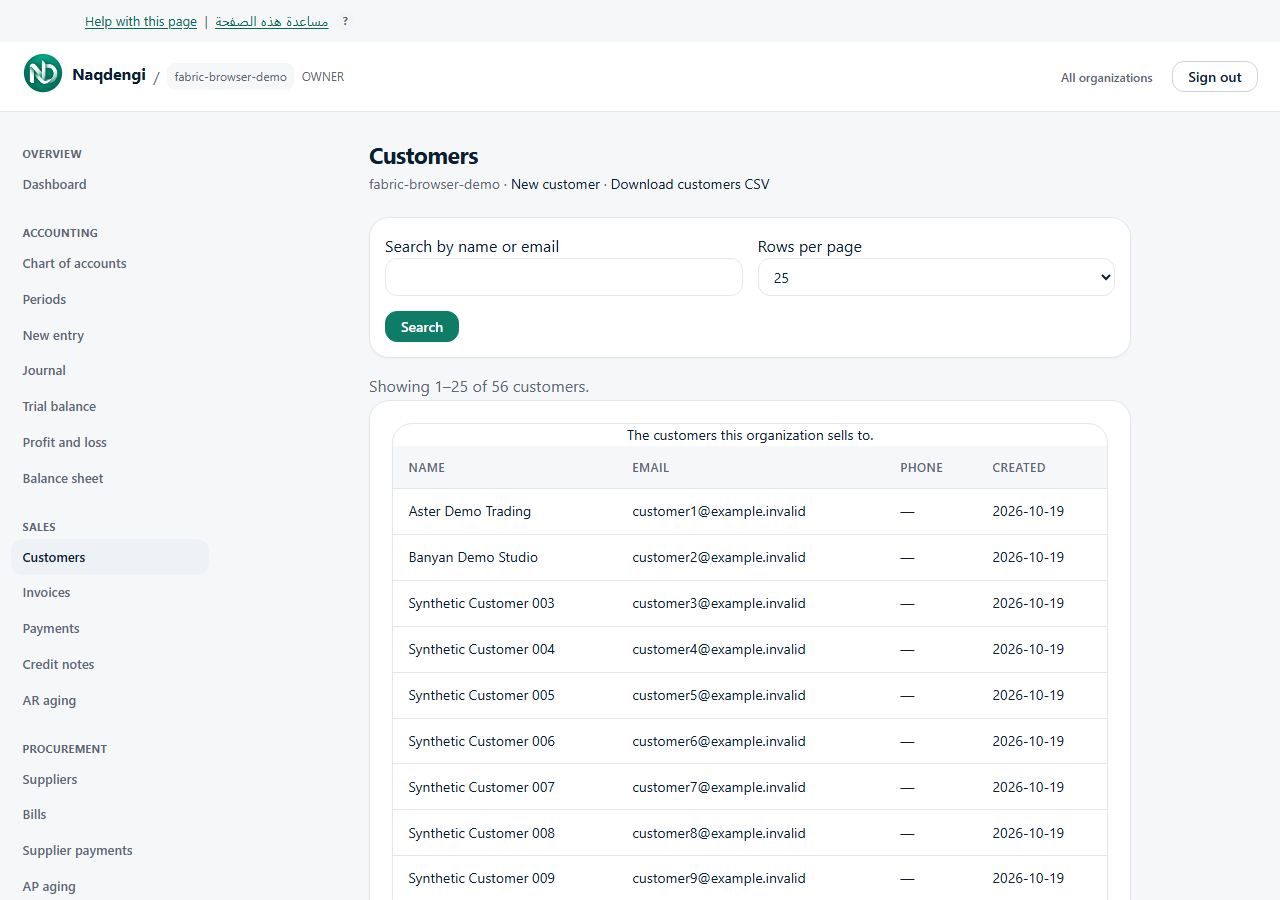
Task: Click Banyan Demo Studio customer name
Action: [473, 557]
